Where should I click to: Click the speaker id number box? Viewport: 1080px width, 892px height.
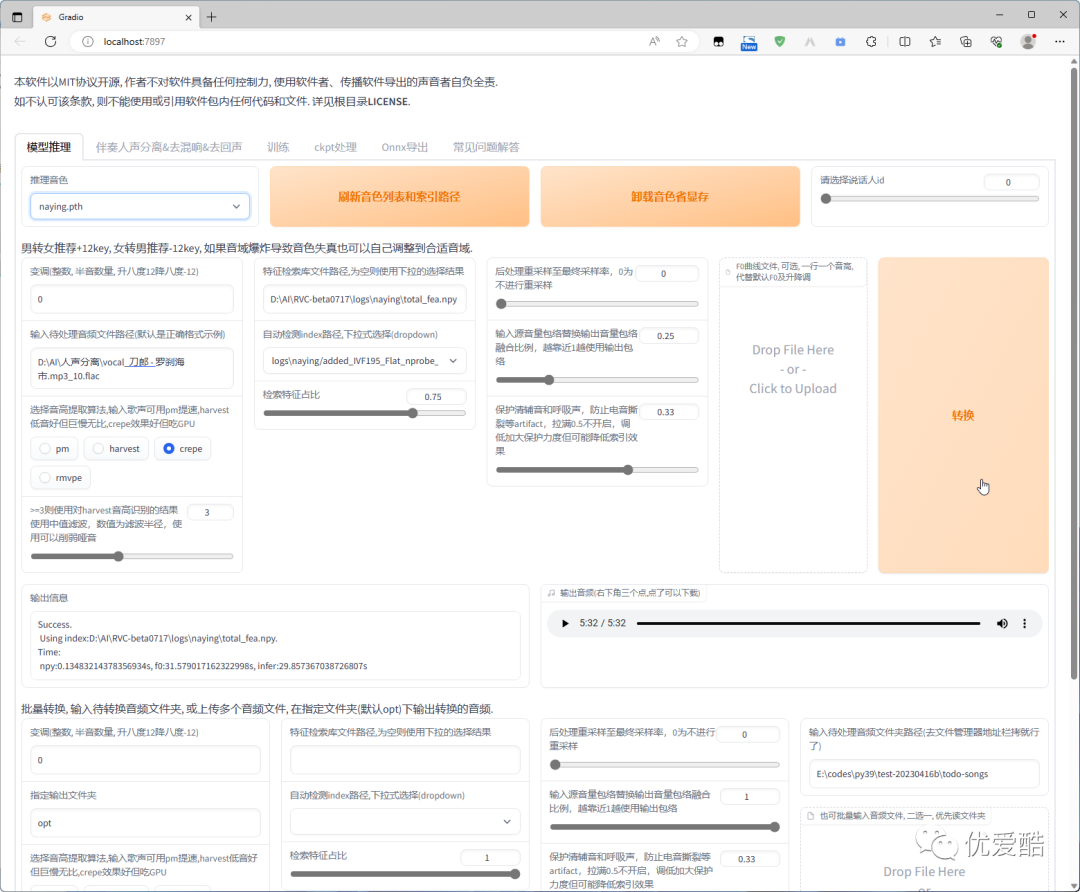point(1011,183)
